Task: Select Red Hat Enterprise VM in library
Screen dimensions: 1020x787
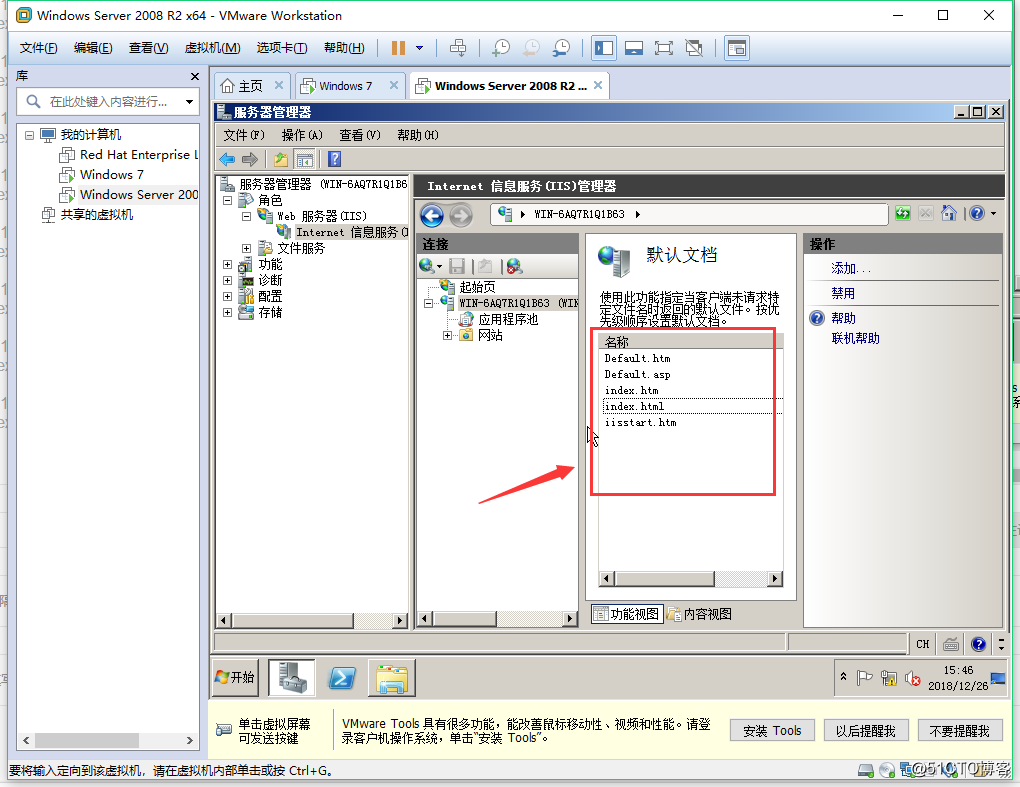Action: 129,155
